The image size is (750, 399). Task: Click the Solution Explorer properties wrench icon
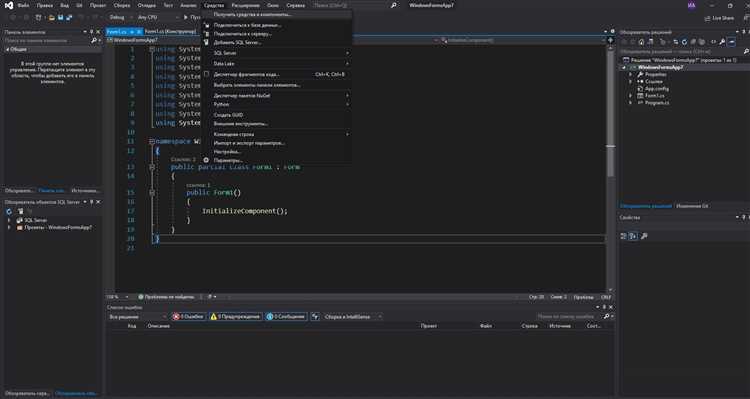[x=722, y=42]
